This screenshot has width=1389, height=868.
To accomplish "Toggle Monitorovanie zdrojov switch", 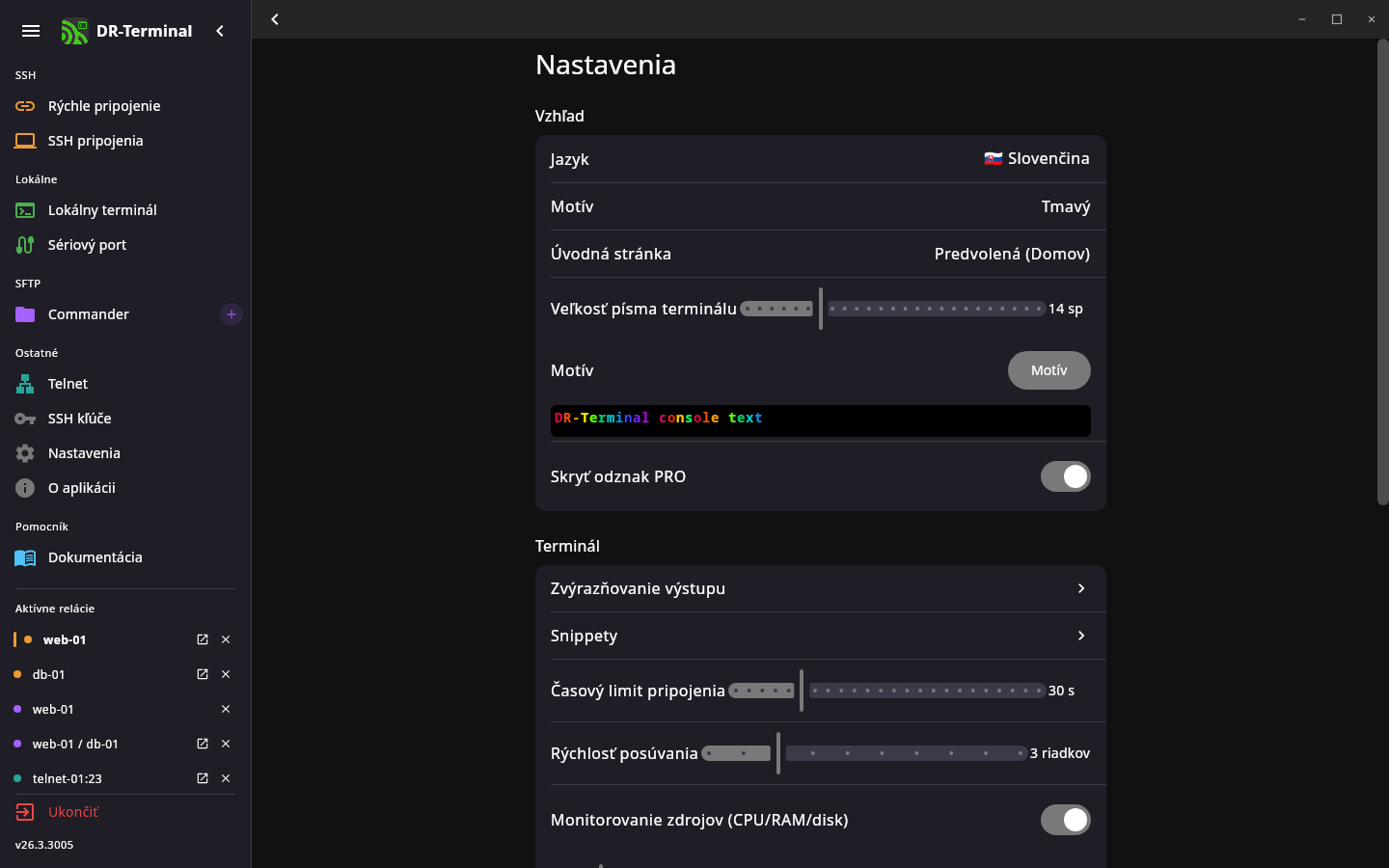I will 1066,820.
